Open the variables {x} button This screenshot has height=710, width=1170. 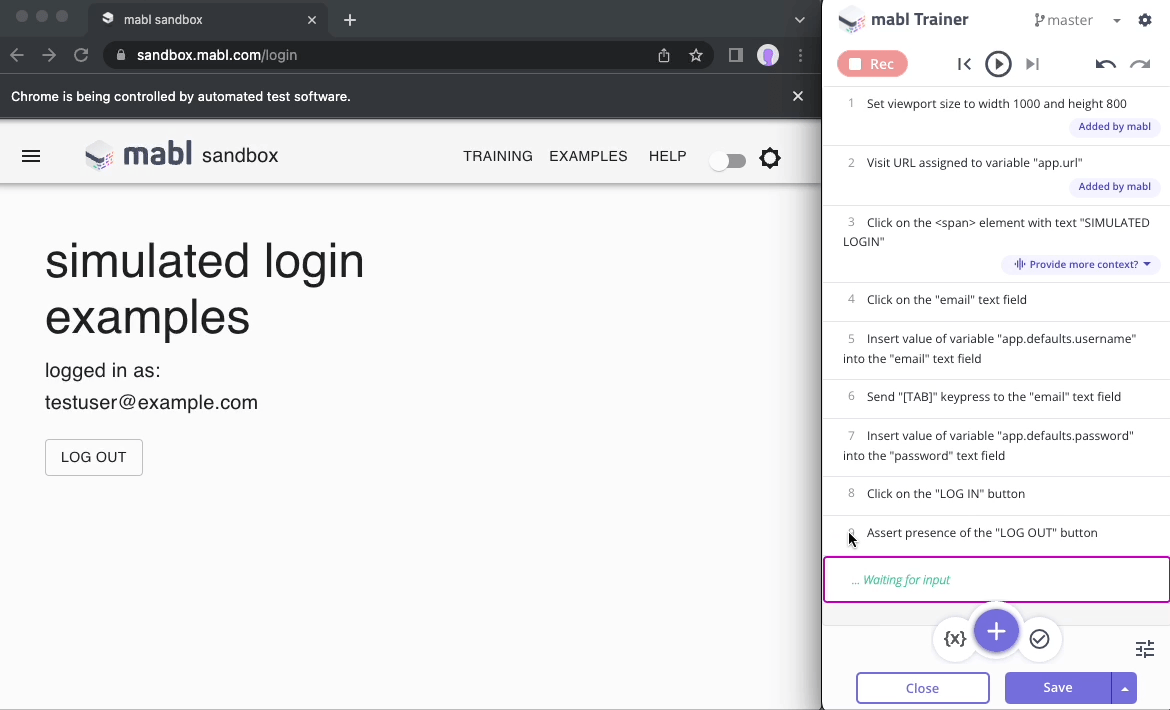pos(955,638)
